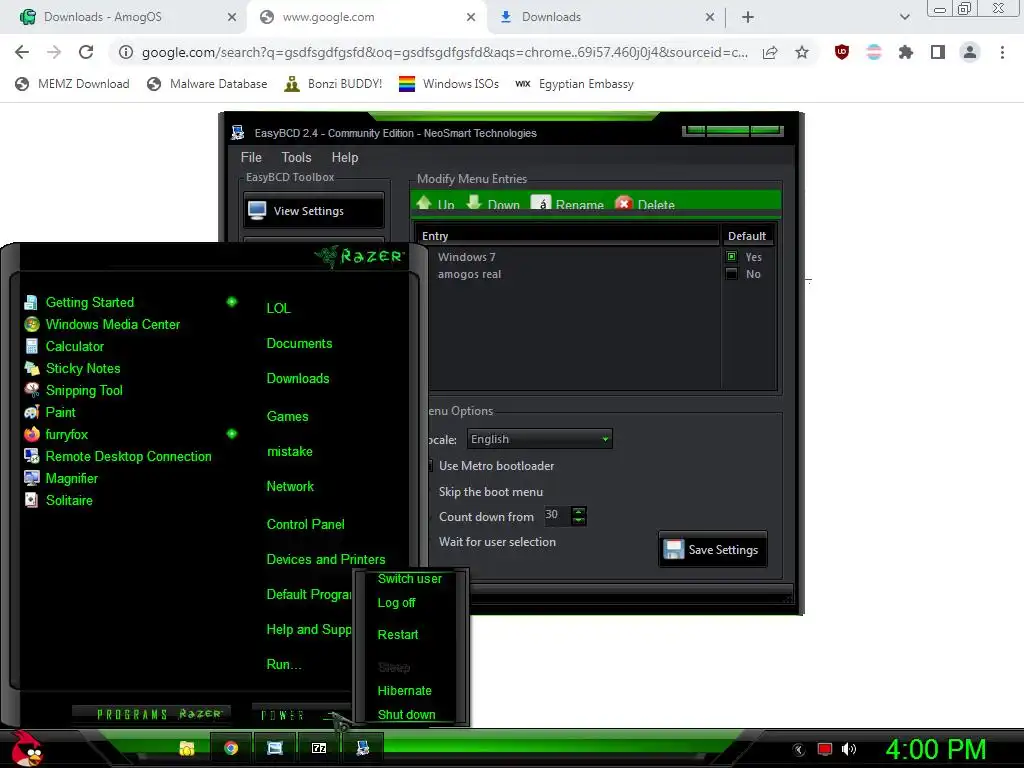Switch to EasyBCD in the taskbar
1024x768 pixels.
tap(362, 748)
